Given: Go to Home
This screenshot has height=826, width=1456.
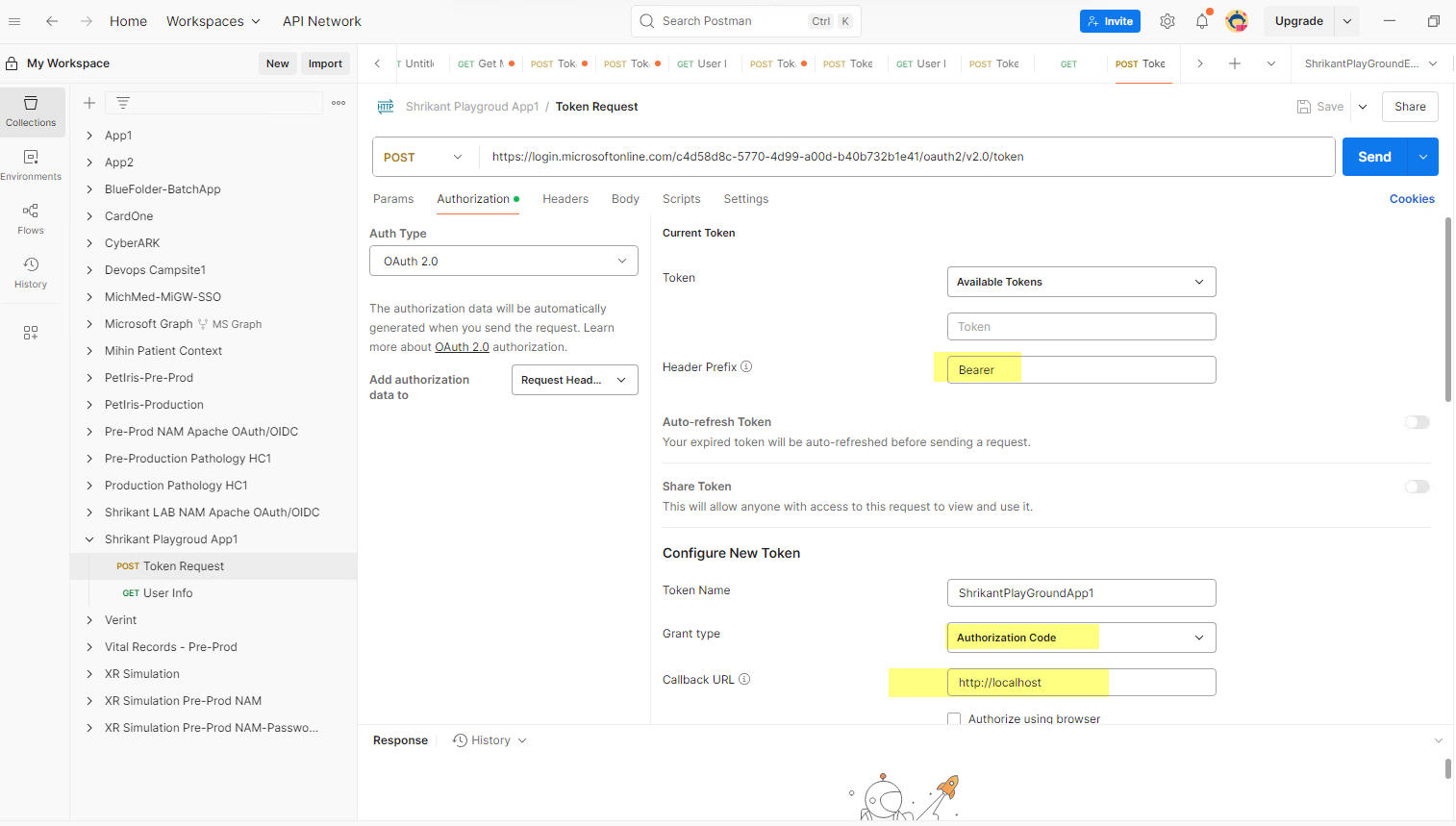Looking at the screenshot, I should pyautogui.click(x=128, y=21).
